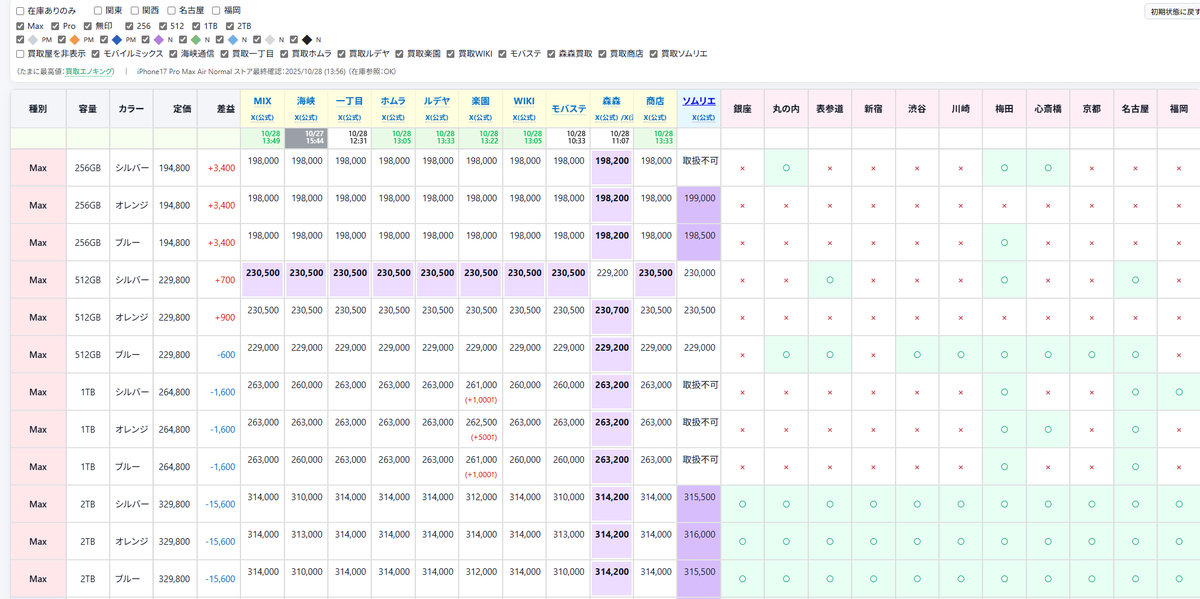Open the ホムラ shop header link
Image resolution: width=1200 pixels, height=599 pixels.
click(x=393, y=101)
